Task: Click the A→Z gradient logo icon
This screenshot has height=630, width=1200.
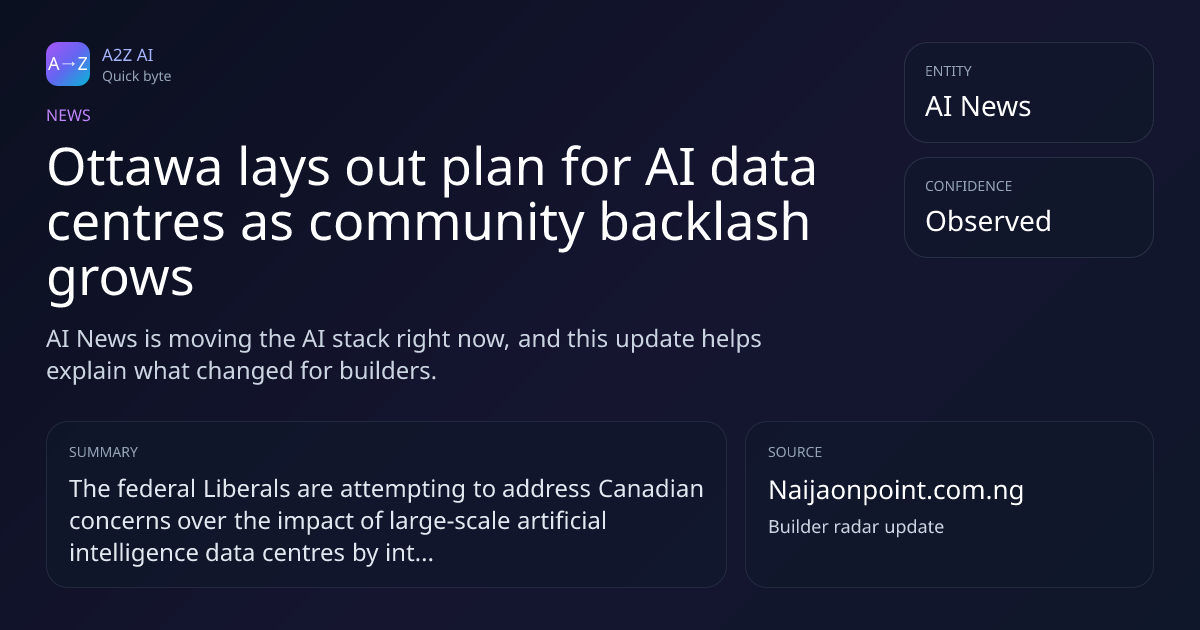Action: pyautogui.click(x=68, y=64)
